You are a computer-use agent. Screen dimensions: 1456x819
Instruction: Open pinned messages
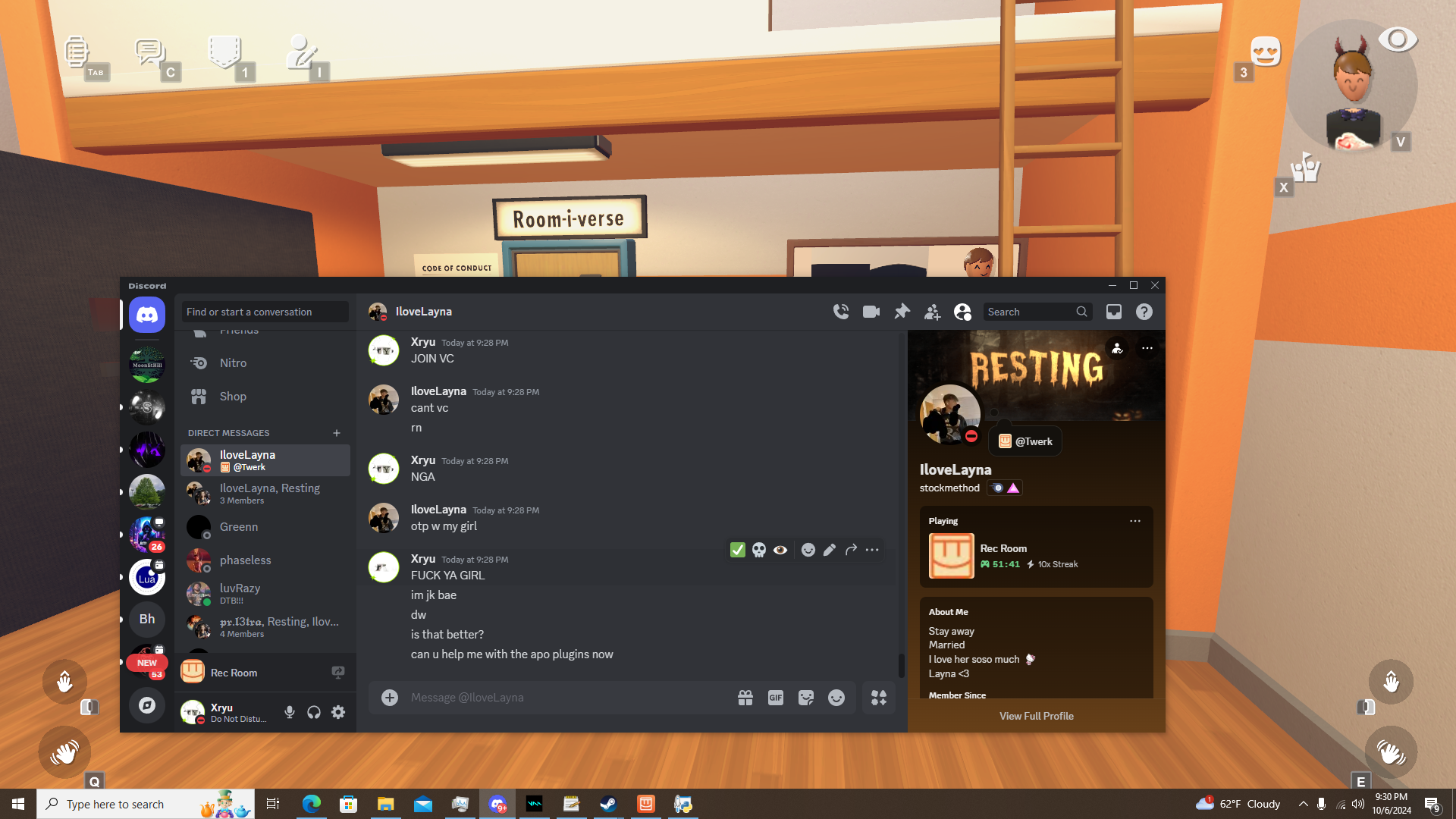902,312
